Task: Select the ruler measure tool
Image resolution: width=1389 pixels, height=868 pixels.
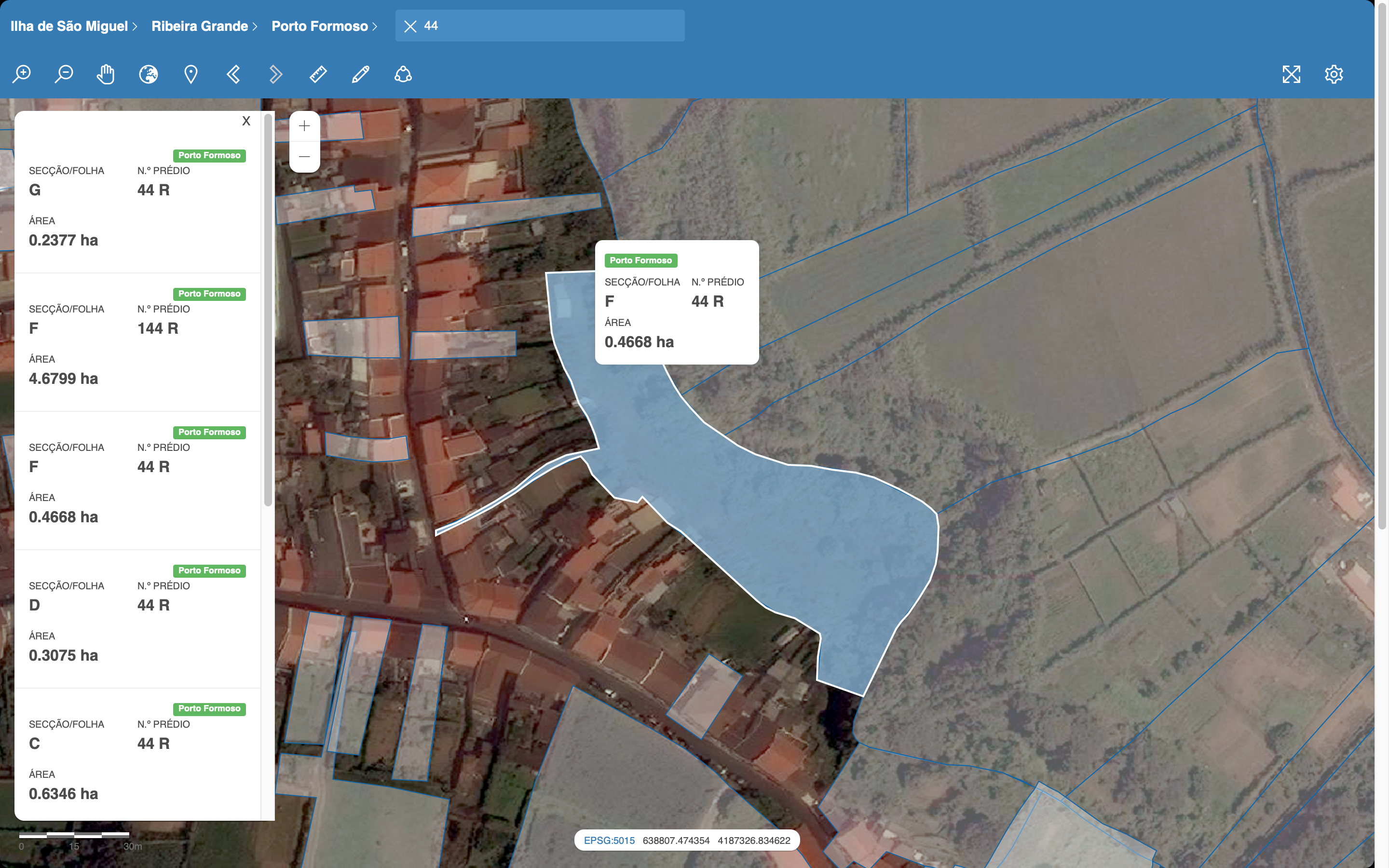Action: coord(318,74)
